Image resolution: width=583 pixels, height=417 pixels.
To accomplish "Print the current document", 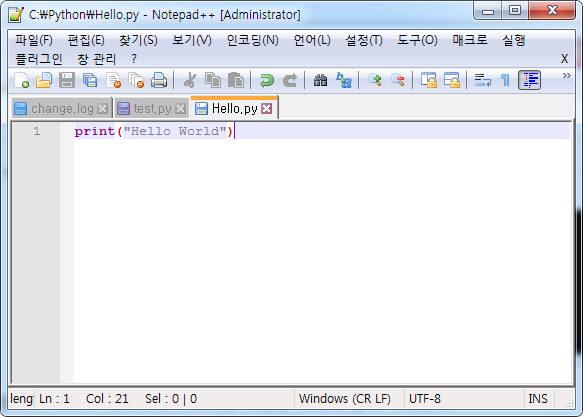I will coord(159,80).
